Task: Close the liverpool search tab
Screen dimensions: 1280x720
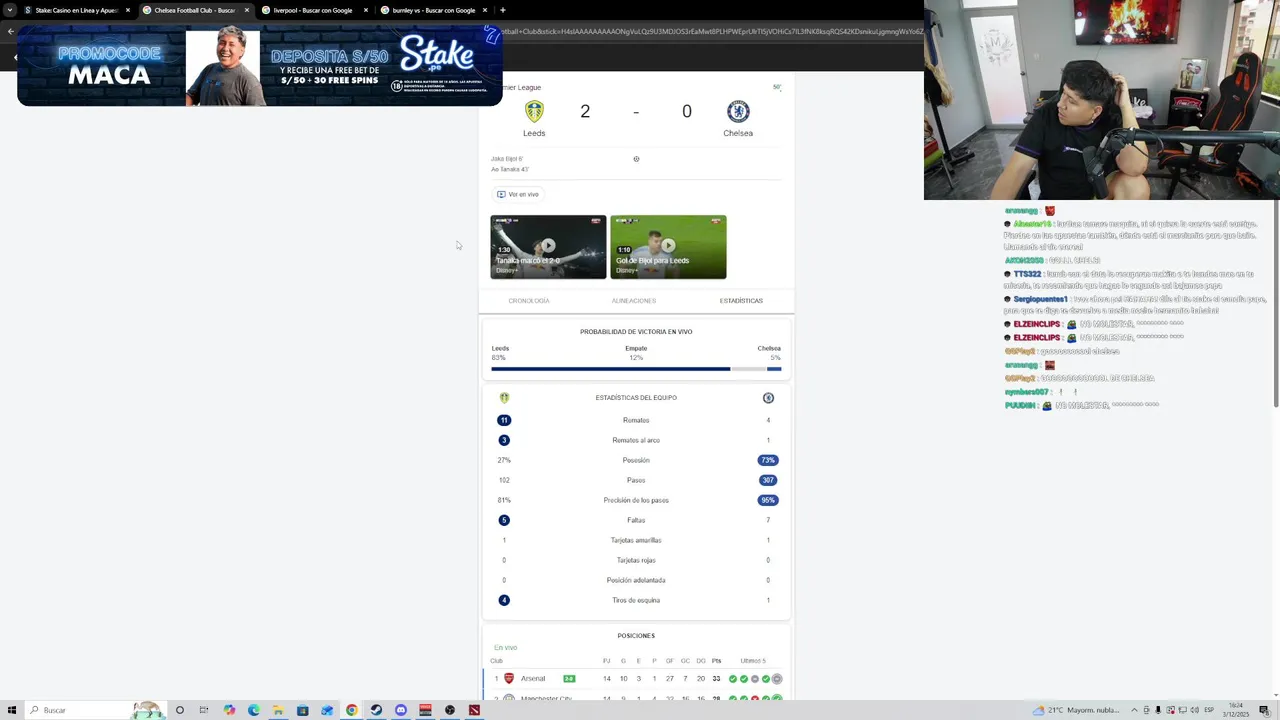Action: tap(366, 10)
